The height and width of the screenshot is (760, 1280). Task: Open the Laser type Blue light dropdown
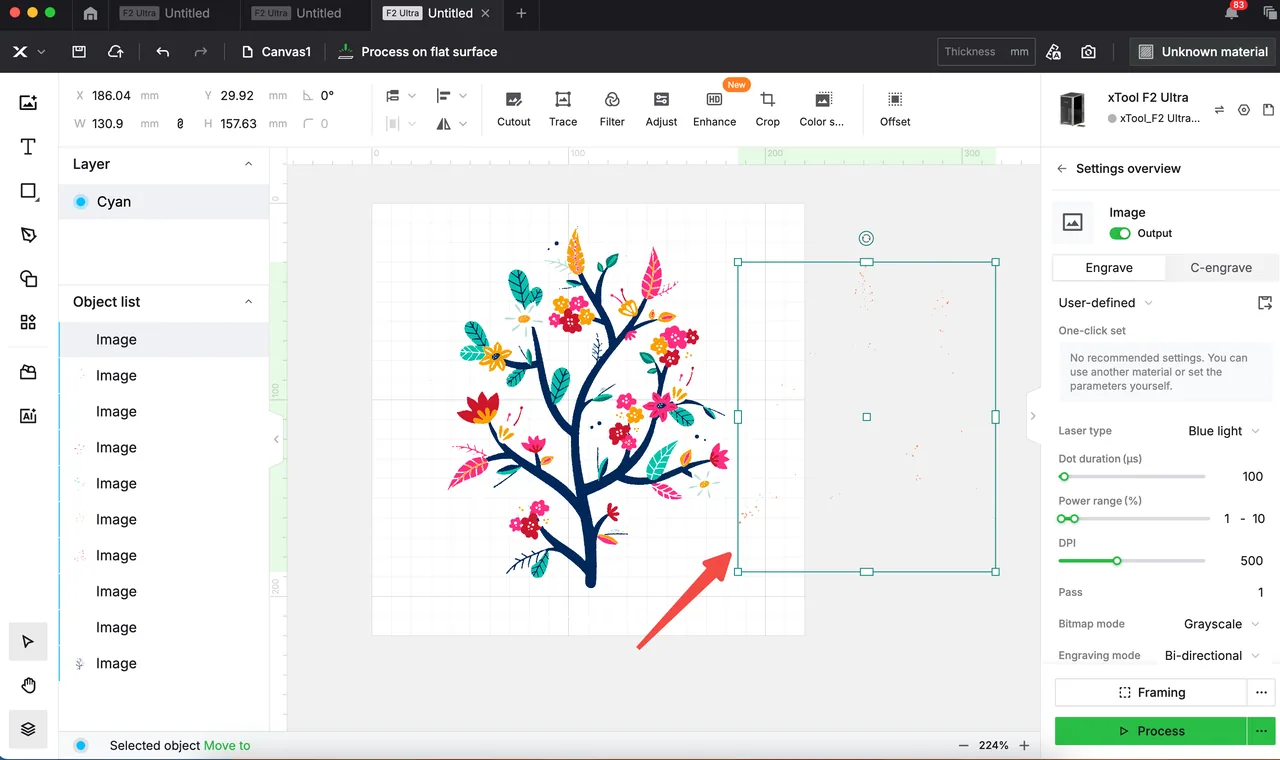(1224, 431)
